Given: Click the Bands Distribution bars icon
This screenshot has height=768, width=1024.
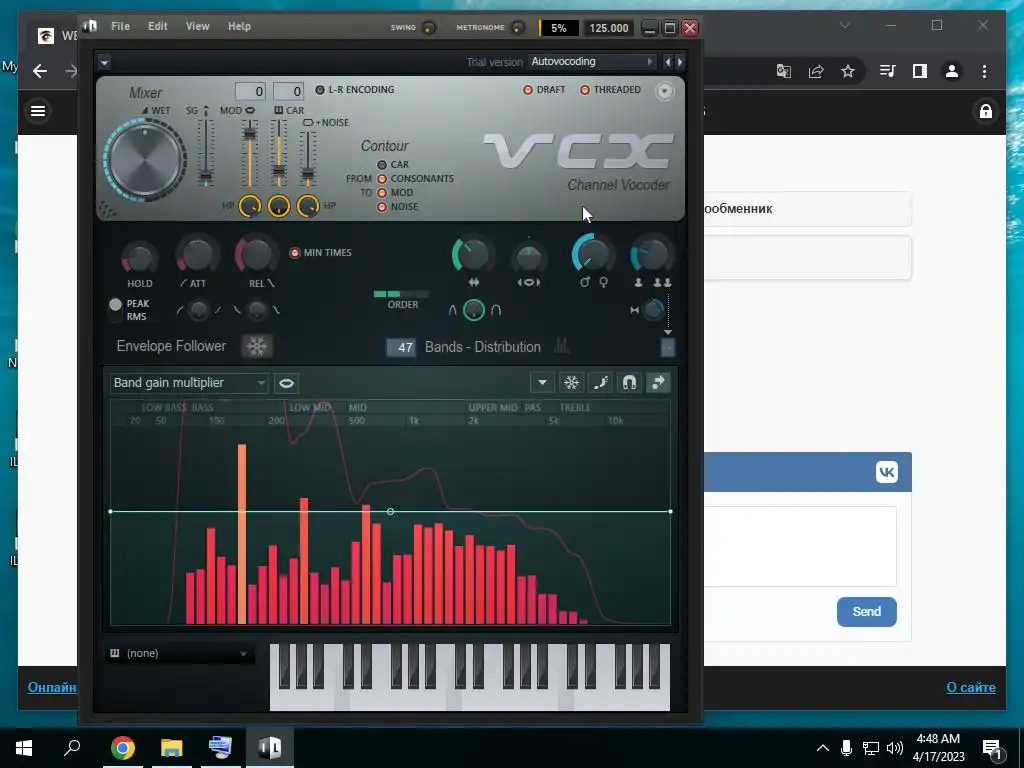Looking at the screenshot, I should tap(562, 346).
